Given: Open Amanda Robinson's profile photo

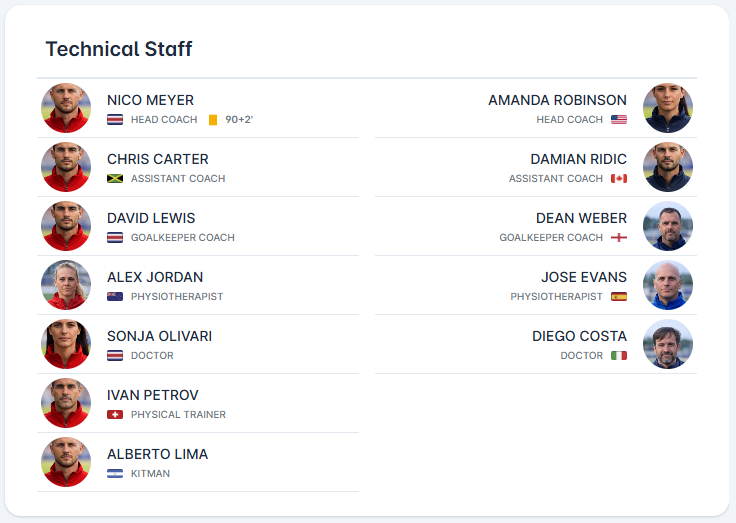Looking at the screenshot, I should click(x=668, y=108).
